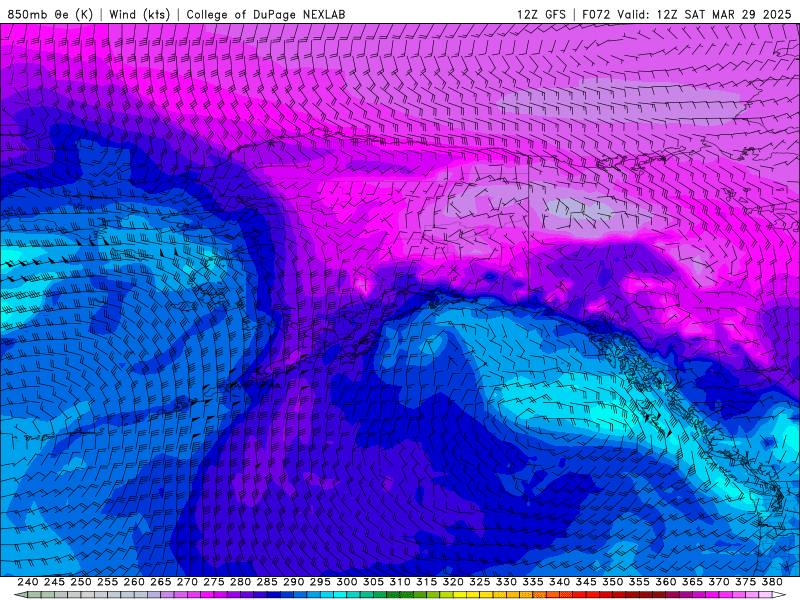
Task: Click the 270 value on the color scale
Action: (187, 582)
